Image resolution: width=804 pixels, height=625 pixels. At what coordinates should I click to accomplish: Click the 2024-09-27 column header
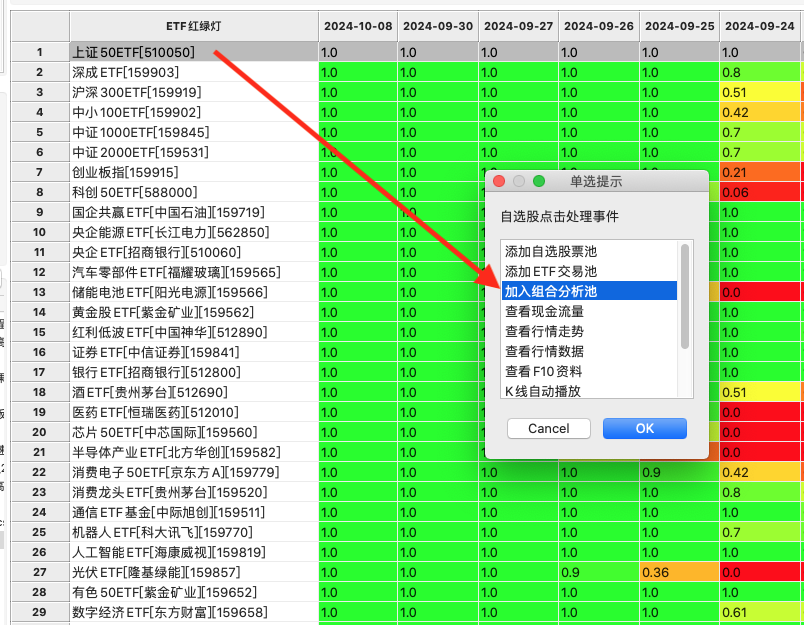pos(518,26)
